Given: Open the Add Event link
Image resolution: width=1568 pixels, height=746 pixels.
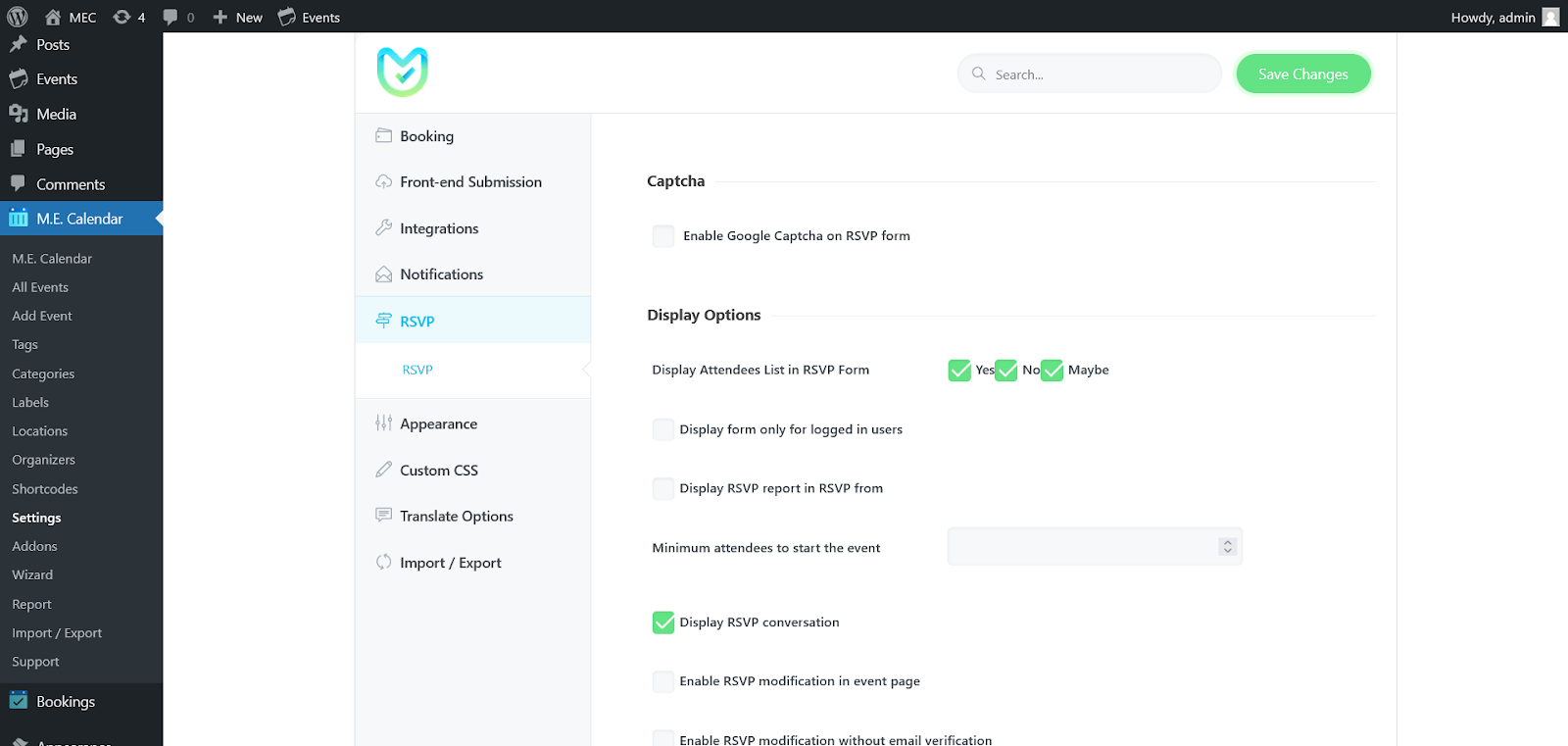Looking at the screenshot, I should tap(42, 316).
